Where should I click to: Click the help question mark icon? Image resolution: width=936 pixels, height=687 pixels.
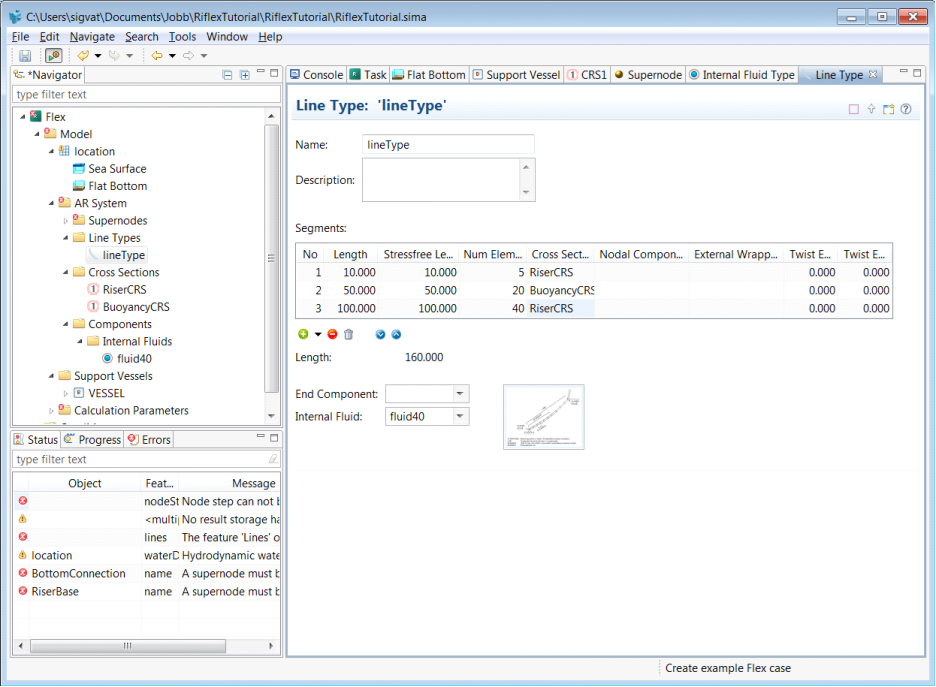[906, 109]
